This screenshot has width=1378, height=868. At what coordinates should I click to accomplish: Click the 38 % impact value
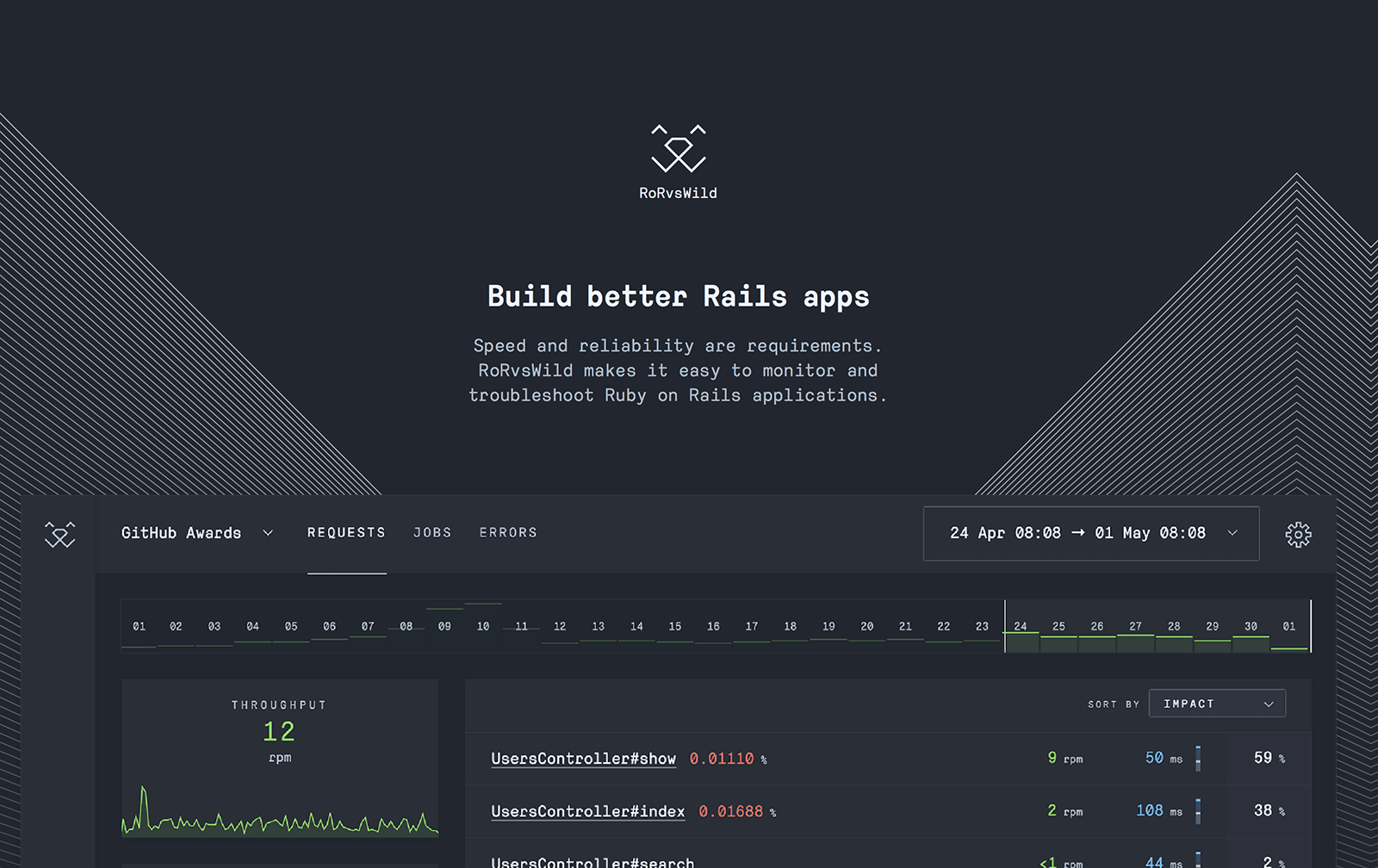pos(1269,810)
